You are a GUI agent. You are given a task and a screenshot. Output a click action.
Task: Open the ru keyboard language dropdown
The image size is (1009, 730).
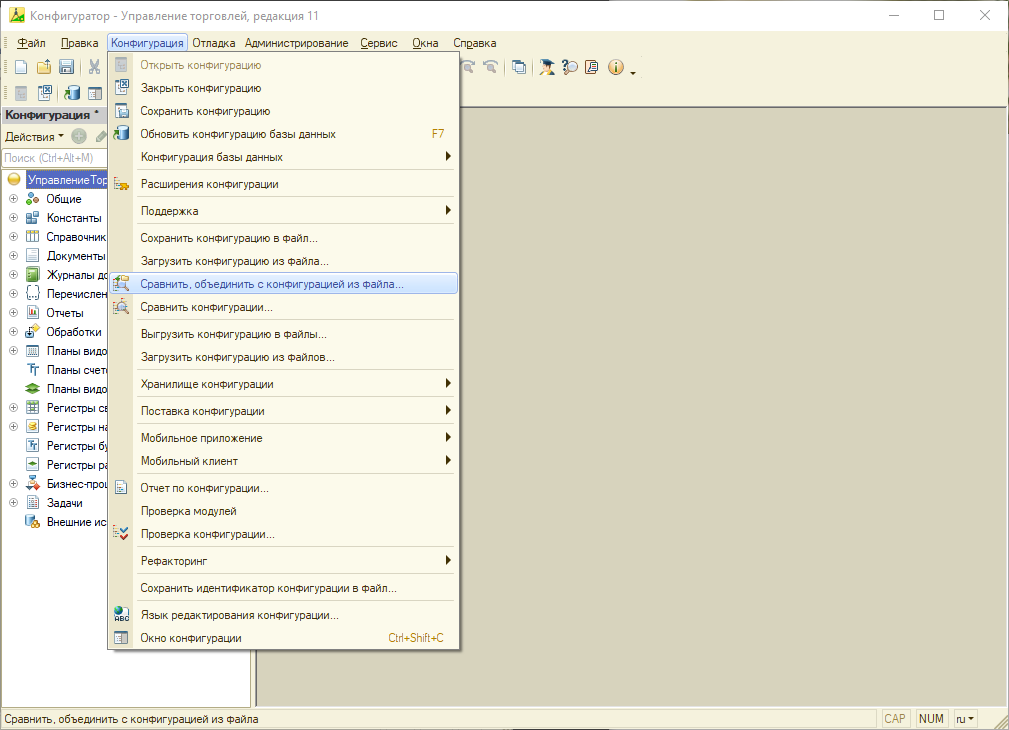pyautogui.click(x=965, y=718)
